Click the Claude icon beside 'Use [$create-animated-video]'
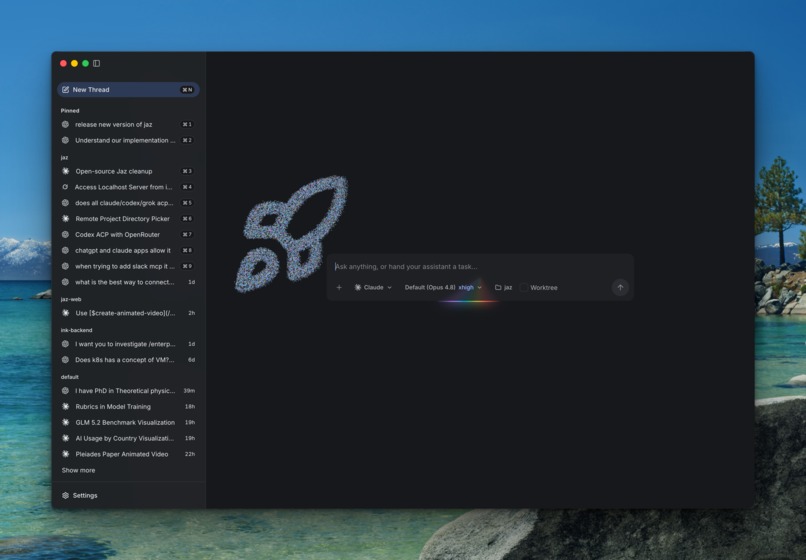This screenshot has height=560, width=806. pos(65,313)
